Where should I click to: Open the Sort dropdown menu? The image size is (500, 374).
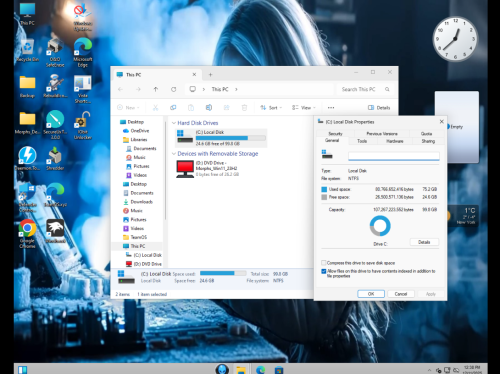[x=271, y=108]
